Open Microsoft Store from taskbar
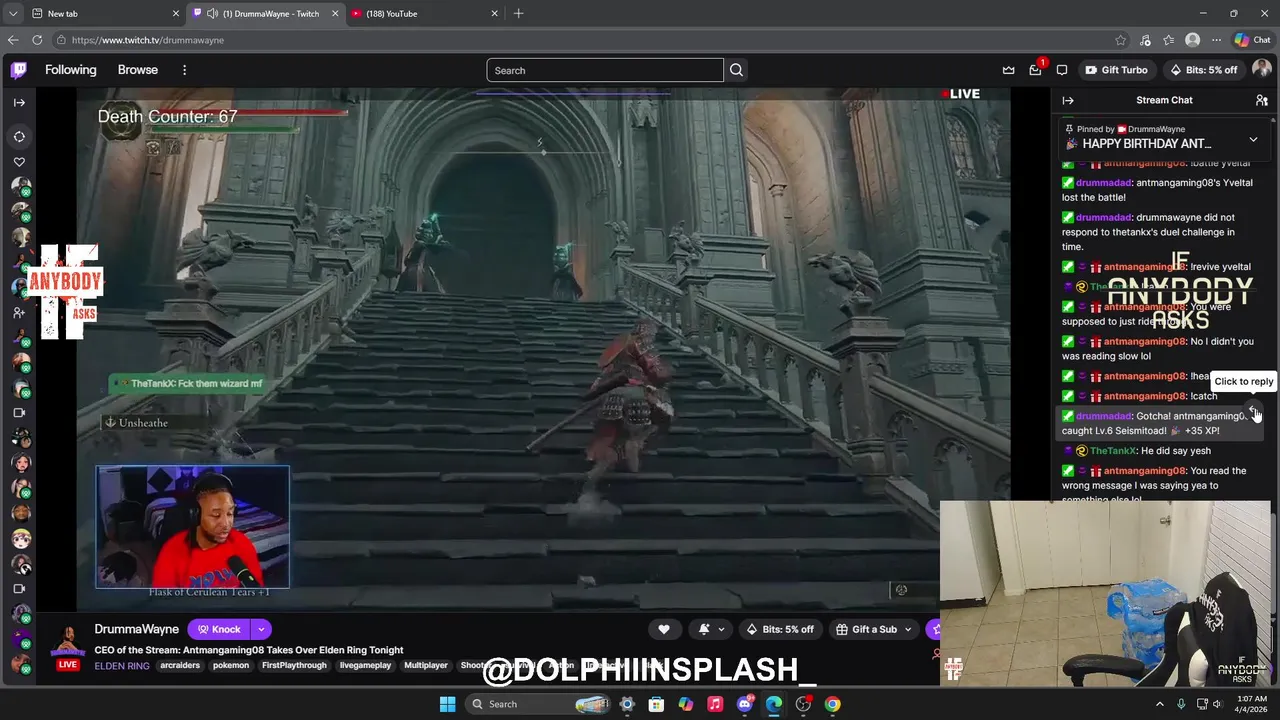1280x720 pixels. click(656, 704)
